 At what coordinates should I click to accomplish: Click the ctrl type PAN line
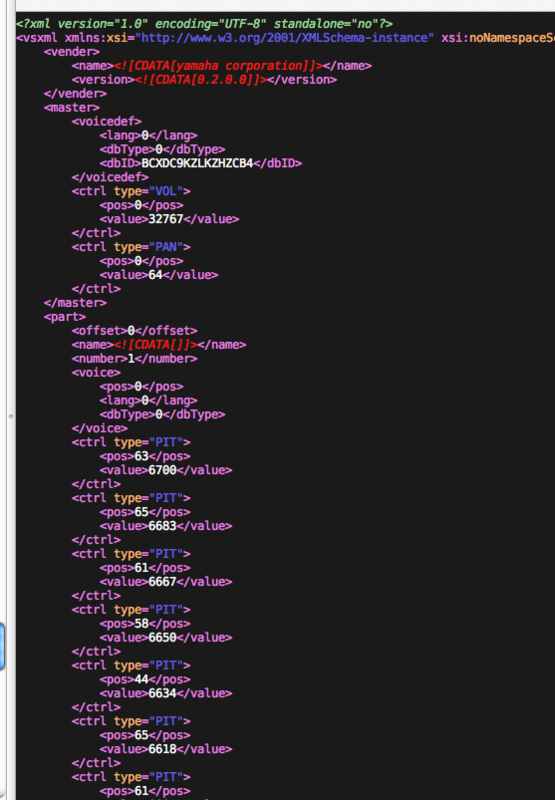click(x=131, y=247)
